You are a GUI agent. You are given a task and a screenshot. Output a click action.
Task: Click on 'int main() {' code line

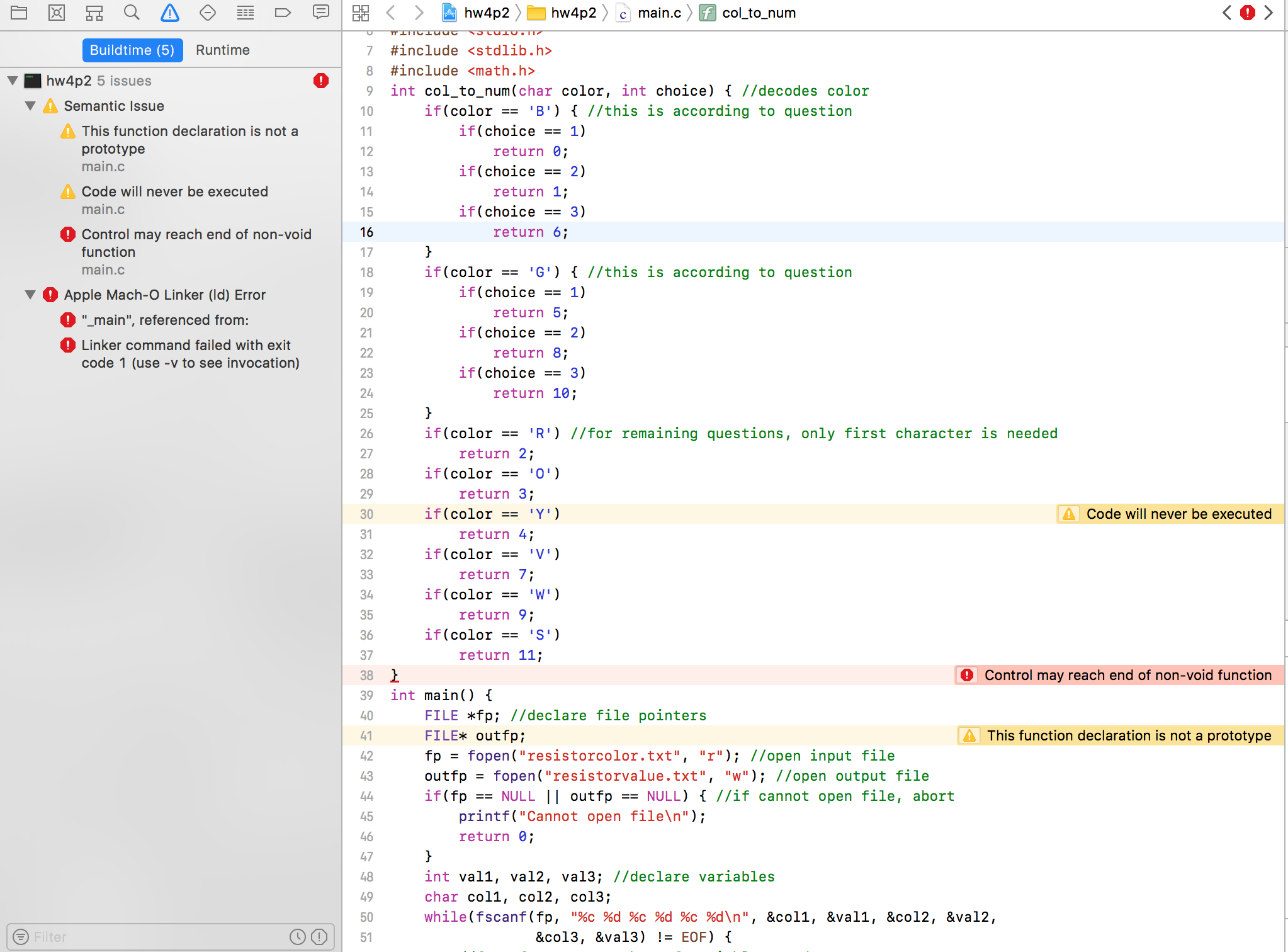(x=441, y=695)
